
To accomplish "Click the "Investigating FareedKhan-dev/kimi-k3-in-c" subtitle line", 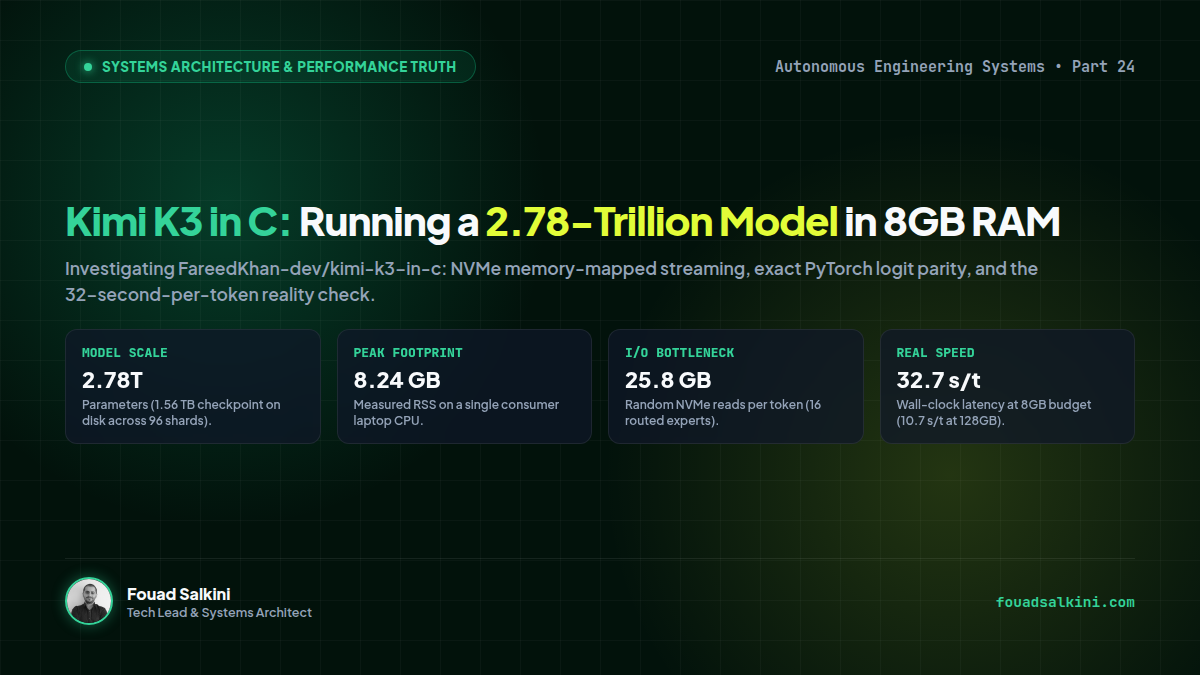I will click(551, 269).
